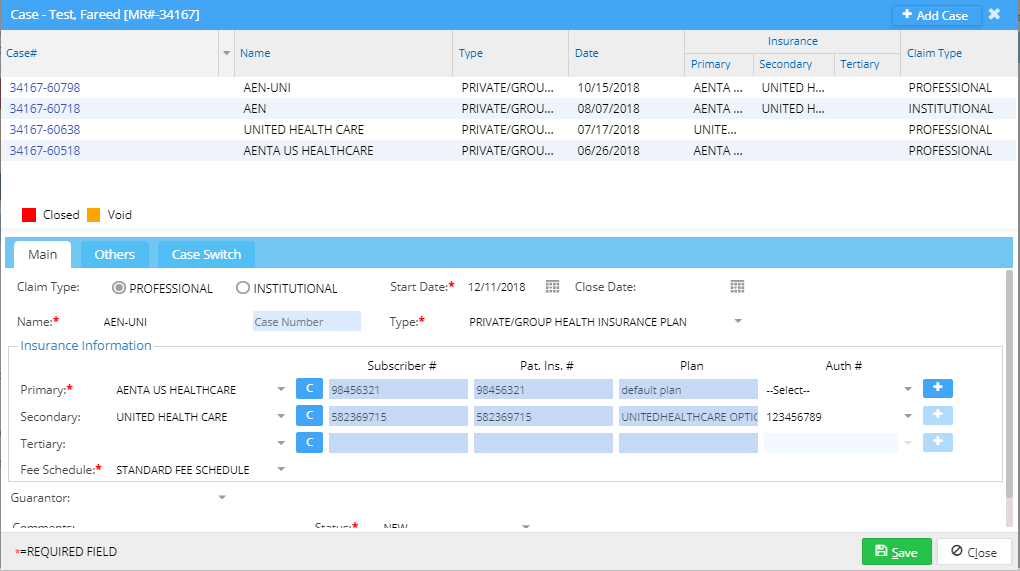
Task: Open the Case# column filter arrow
Action: 226,53
